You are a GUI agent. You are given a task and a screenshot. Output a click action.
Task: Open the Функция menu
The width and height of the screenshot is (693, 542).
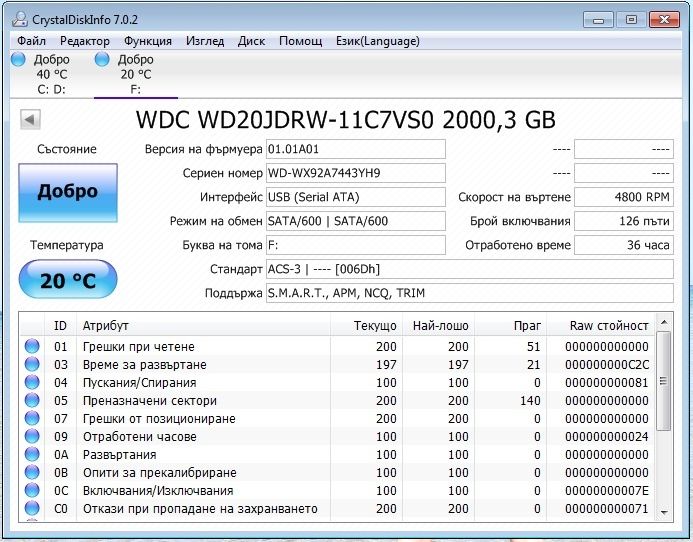pos(148,41)
